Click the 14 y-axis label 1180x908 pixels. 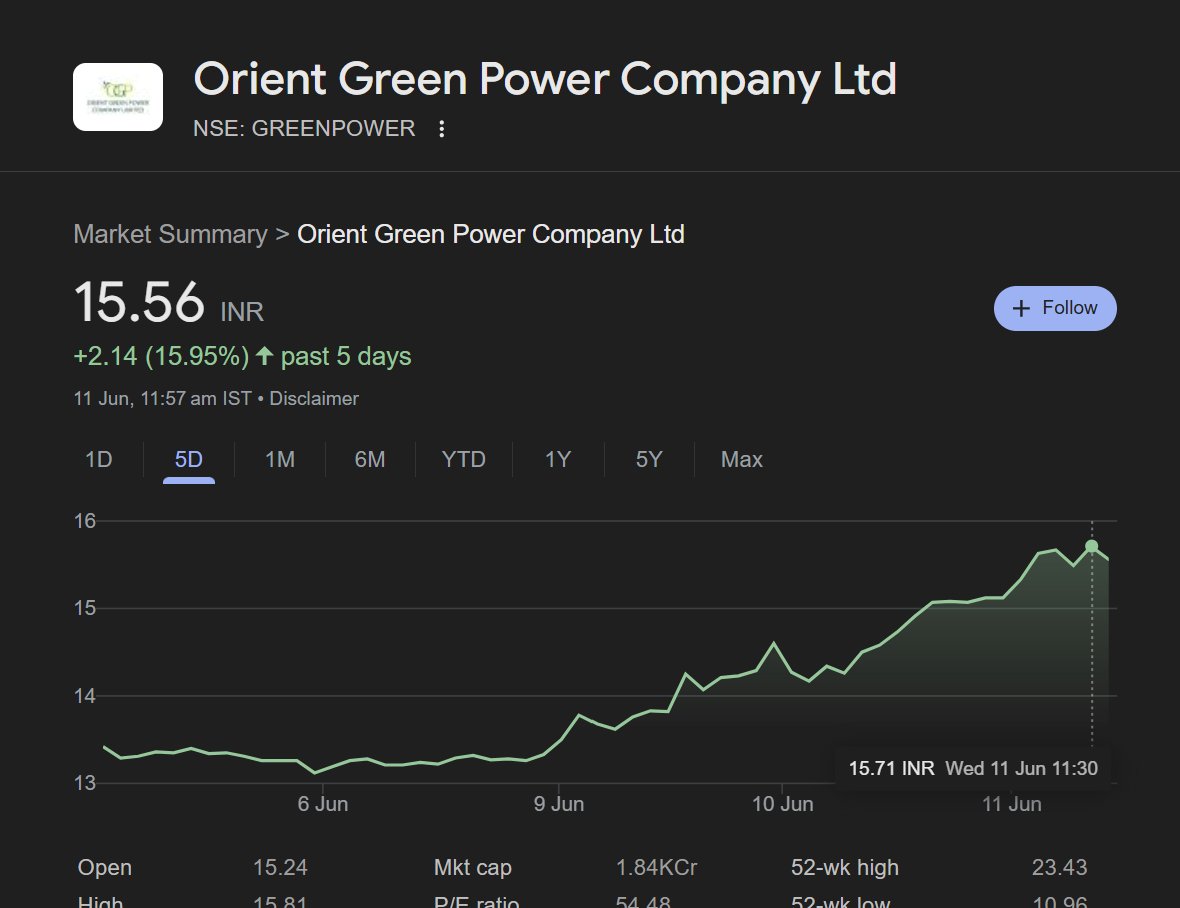(85, 696)
